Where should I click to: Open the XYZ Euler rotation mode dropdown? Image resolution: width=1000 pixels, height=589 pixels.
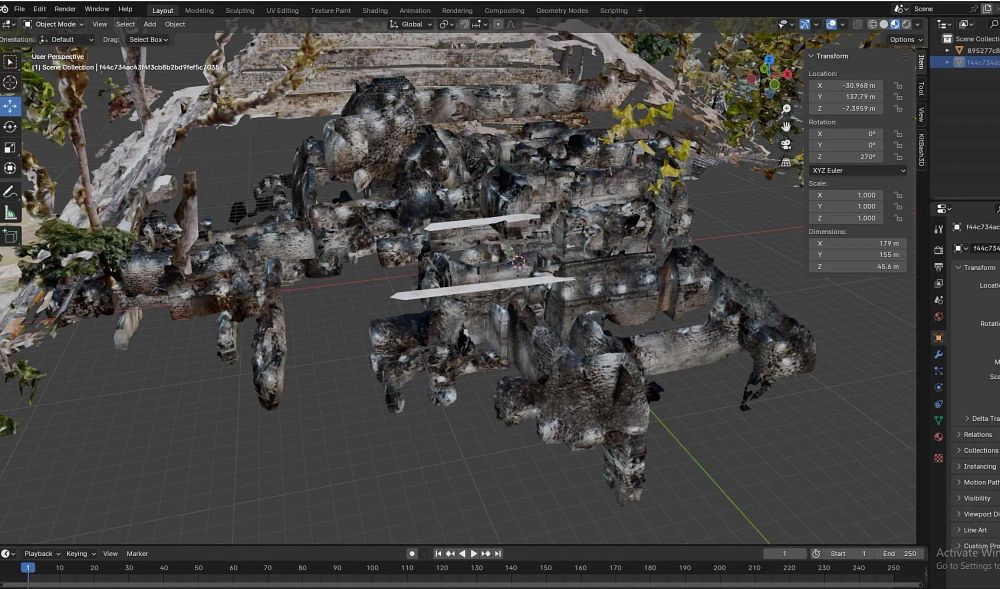[858, 171]
